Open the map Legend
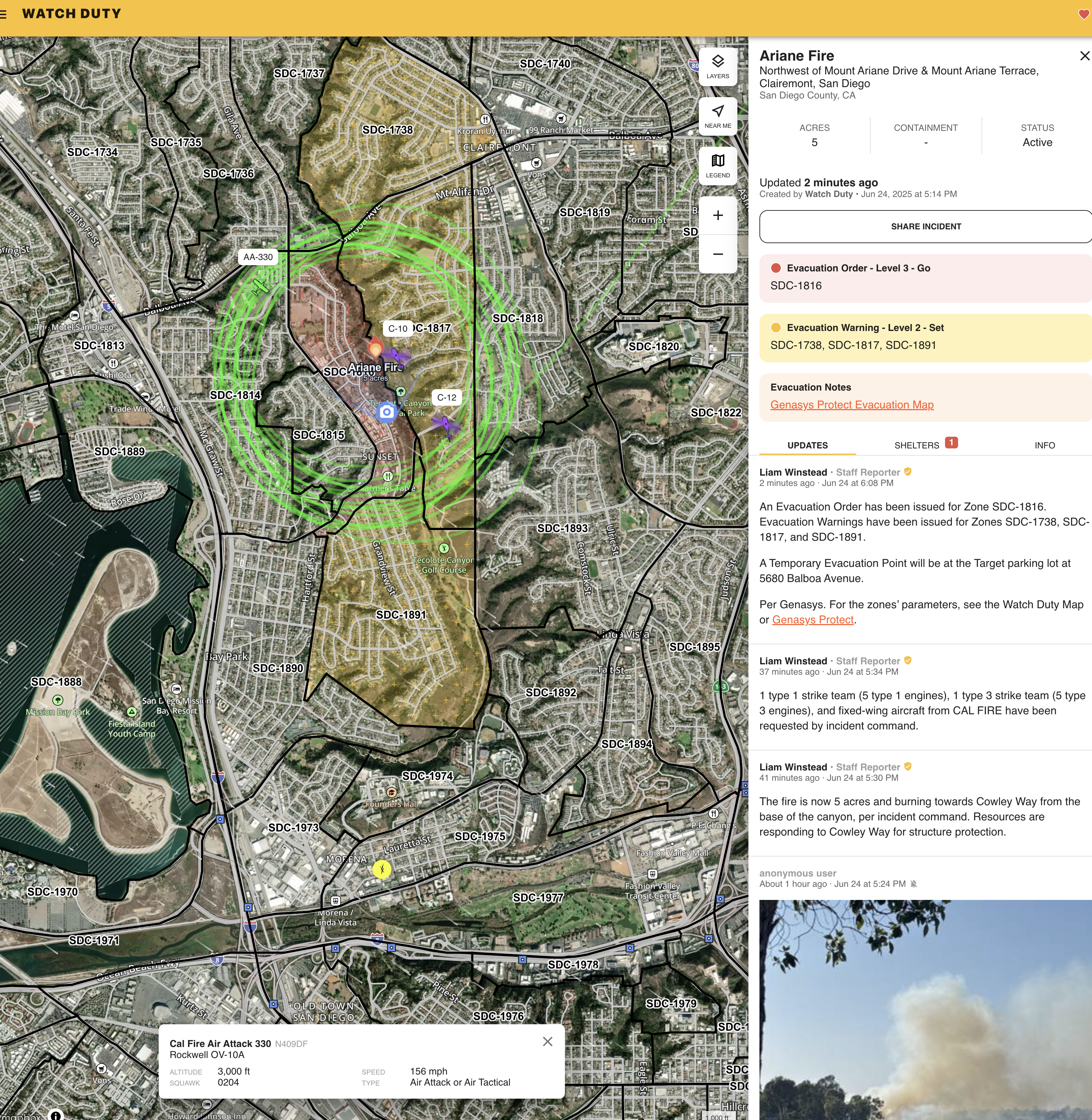1092x1120 pixels. coord(717,166)
